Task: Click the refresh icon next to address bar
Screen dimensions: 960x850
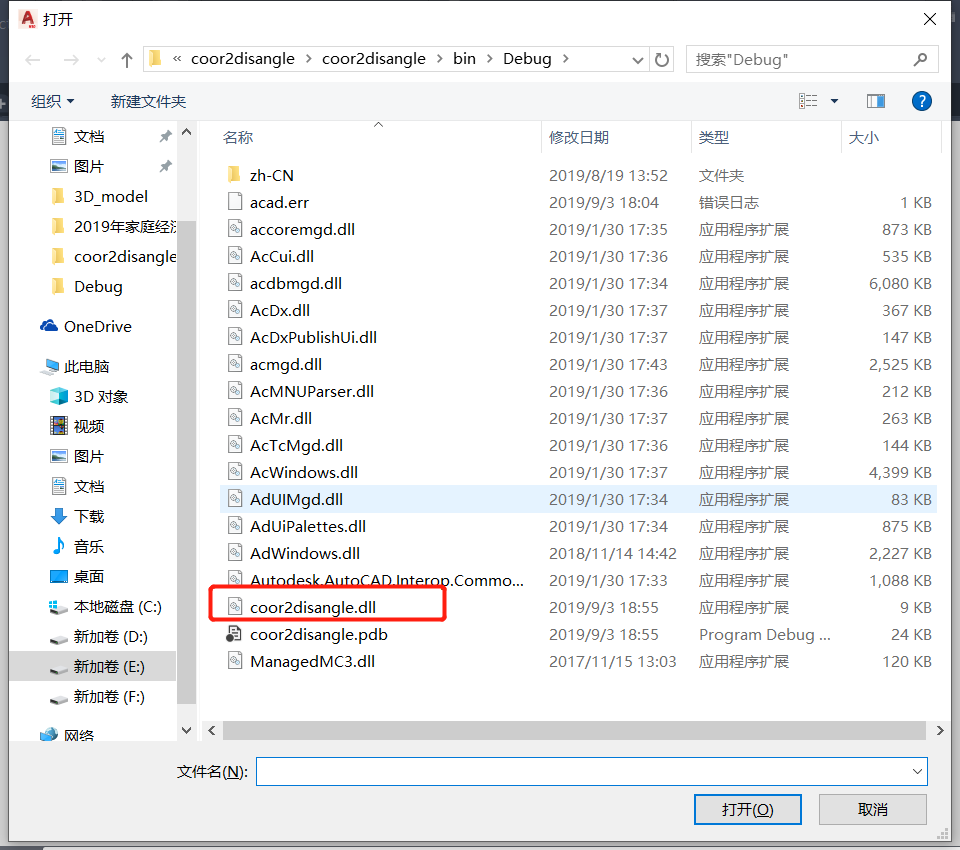Action: click(662, 59)
